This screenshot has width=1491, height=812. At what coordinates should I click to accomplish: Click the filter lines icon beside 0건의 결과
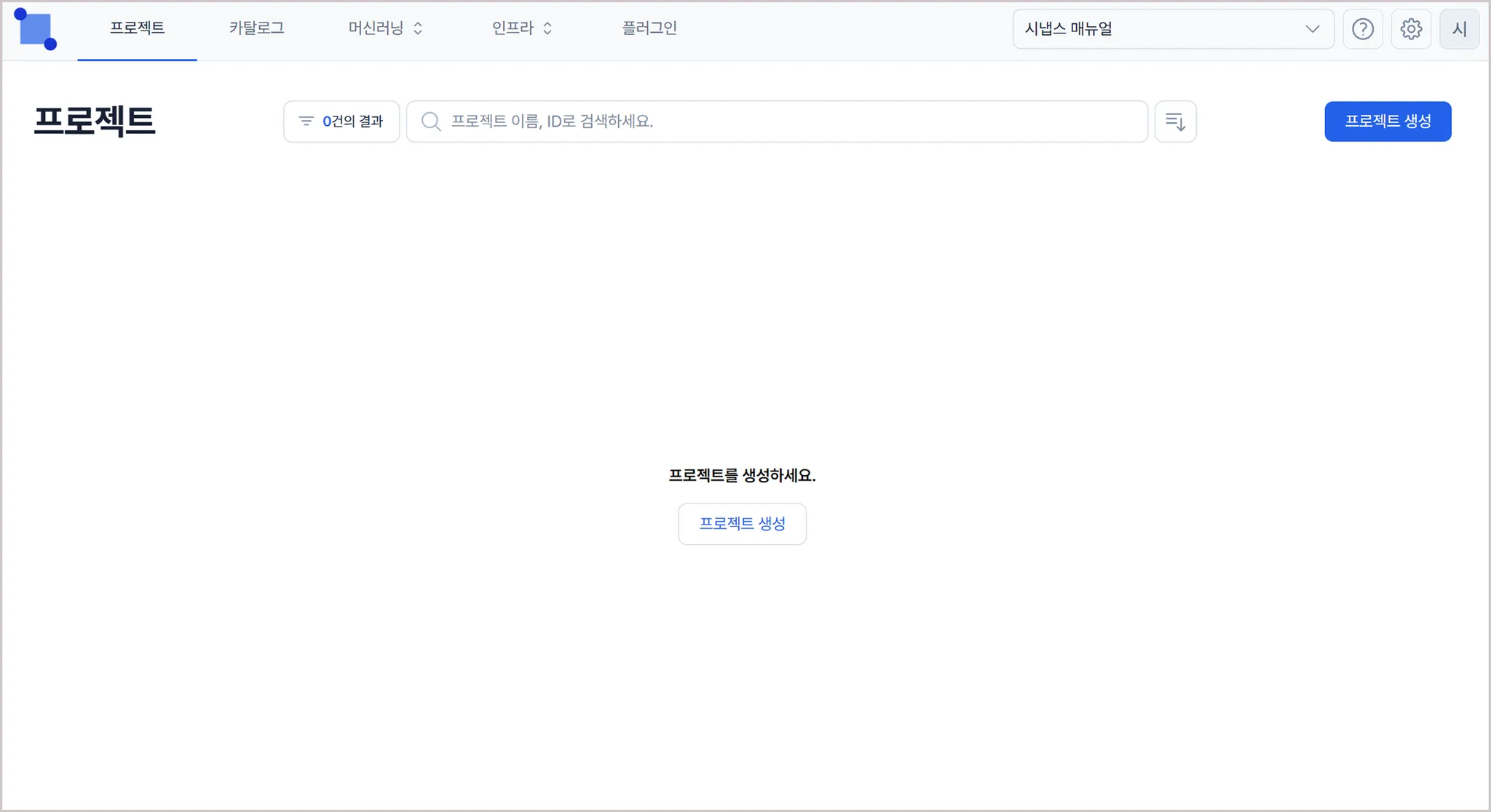pyautogui.click(x=306, y=122)
